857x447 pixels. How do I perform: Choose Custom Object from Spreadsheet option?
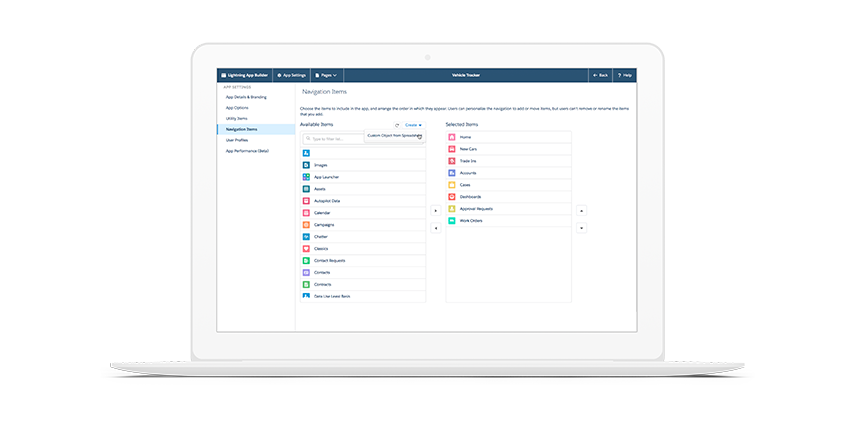coord(394,135)
